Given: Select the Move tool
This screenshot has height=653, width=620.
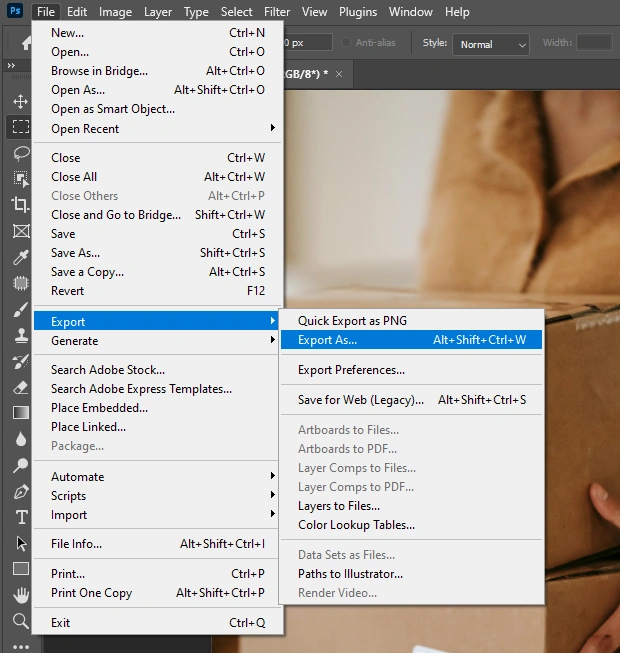Looking at the screenshot, I should click(20, 101).
